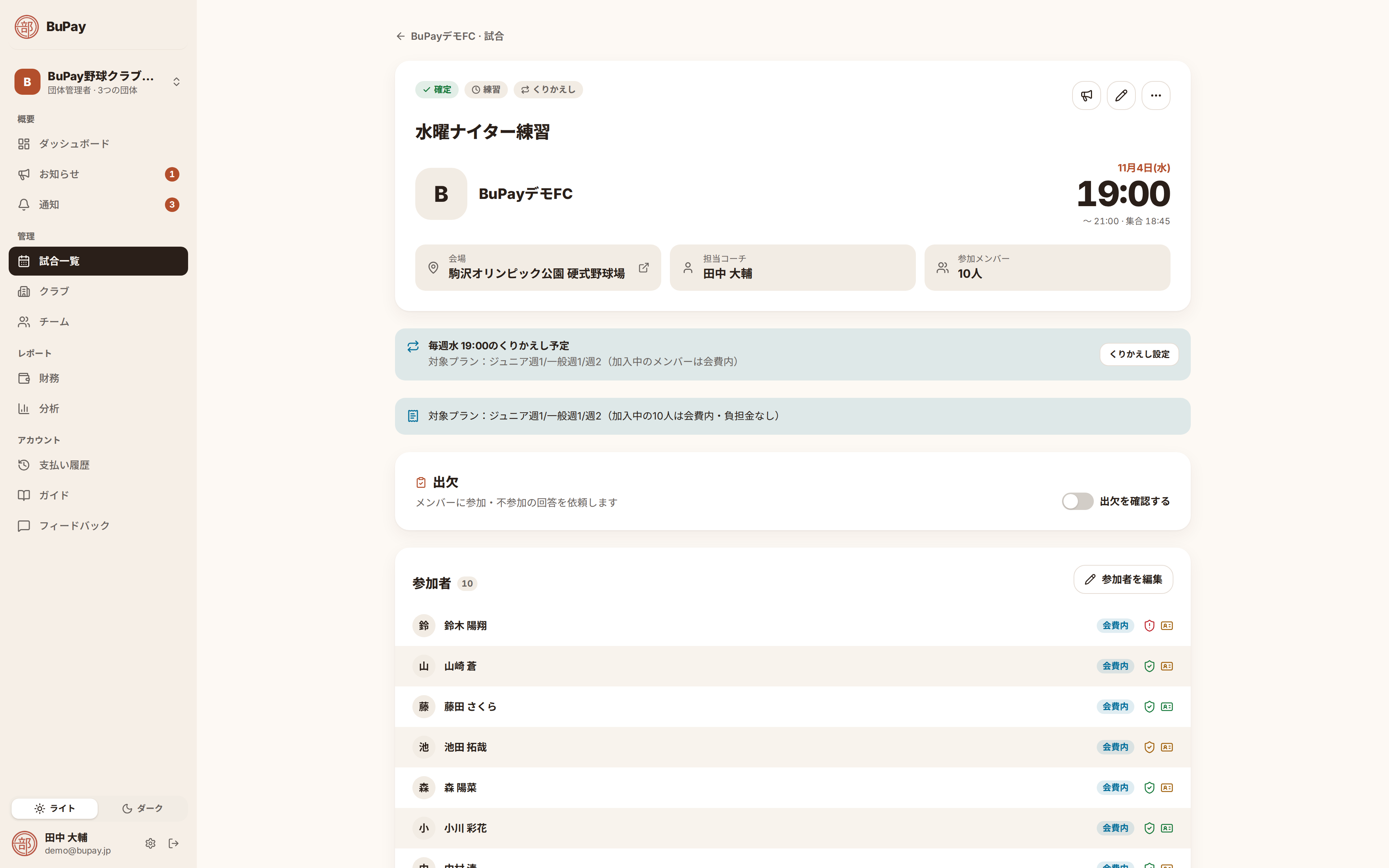Screen dimensions: 1389x868
Task: Click the repeat icon in schedule banner
Action: (x=413, y=346)
